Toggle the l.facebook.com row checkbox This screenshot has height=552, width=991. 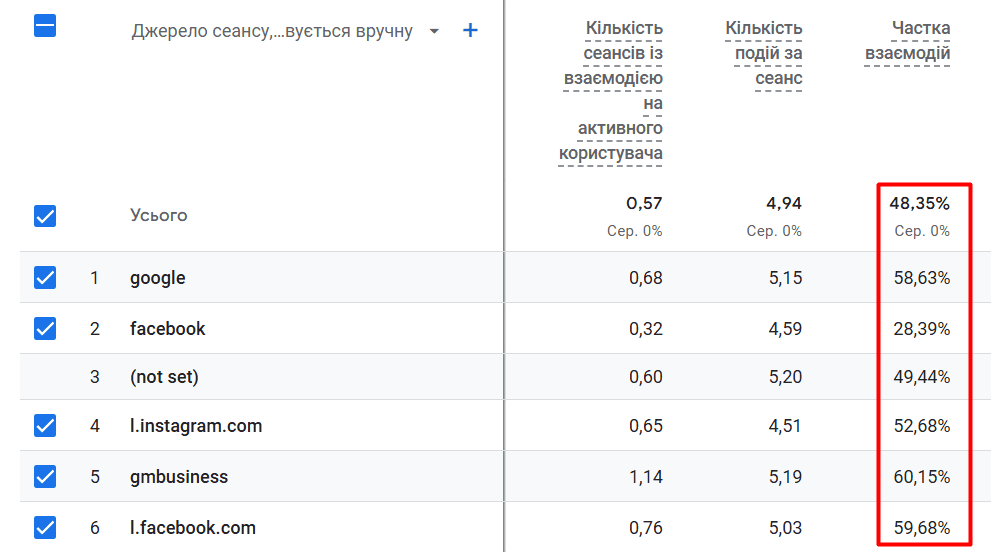pos(45,527)
